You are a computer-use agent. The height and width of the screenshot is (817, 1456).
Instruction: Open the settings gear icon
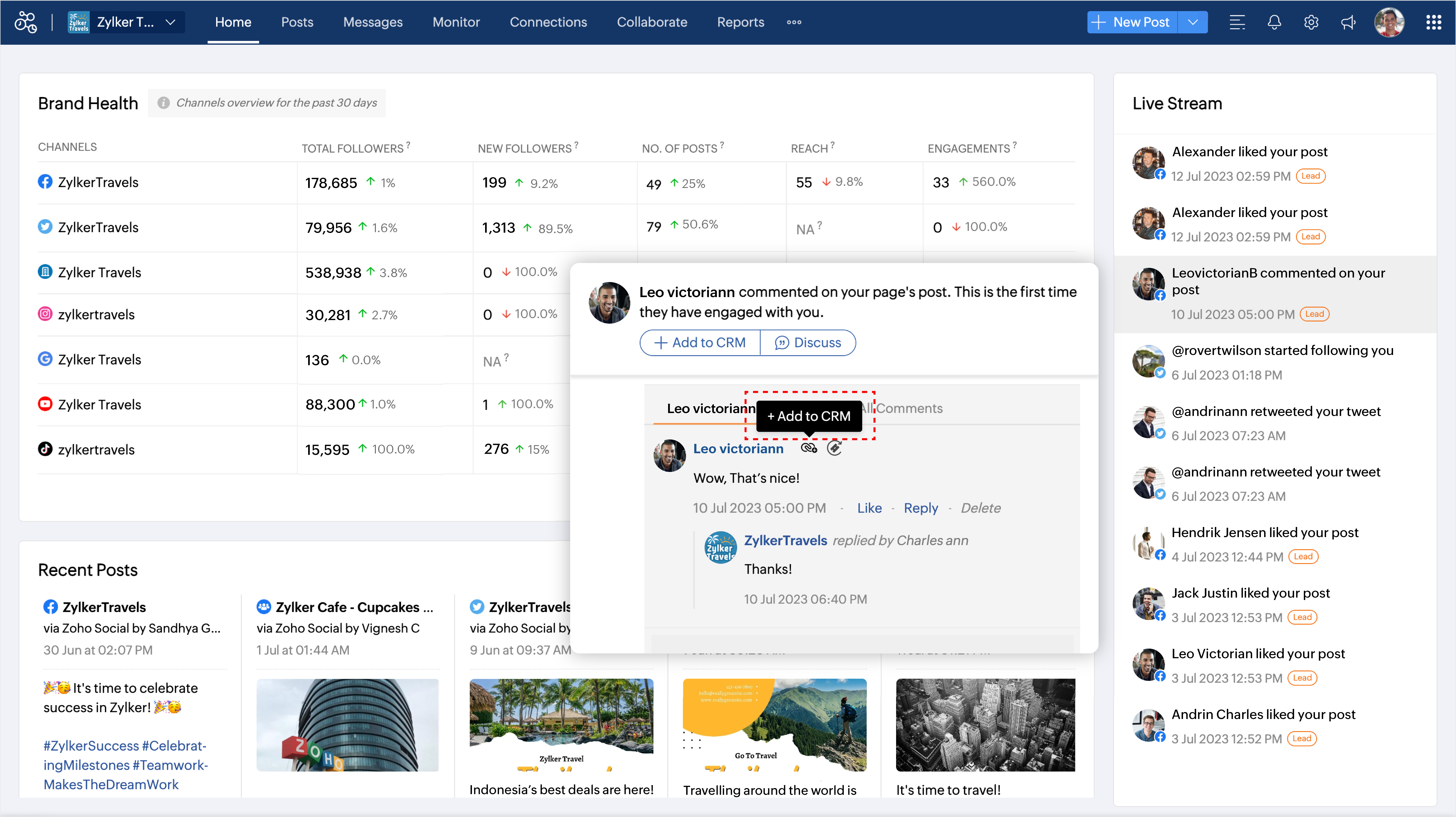1311,22
